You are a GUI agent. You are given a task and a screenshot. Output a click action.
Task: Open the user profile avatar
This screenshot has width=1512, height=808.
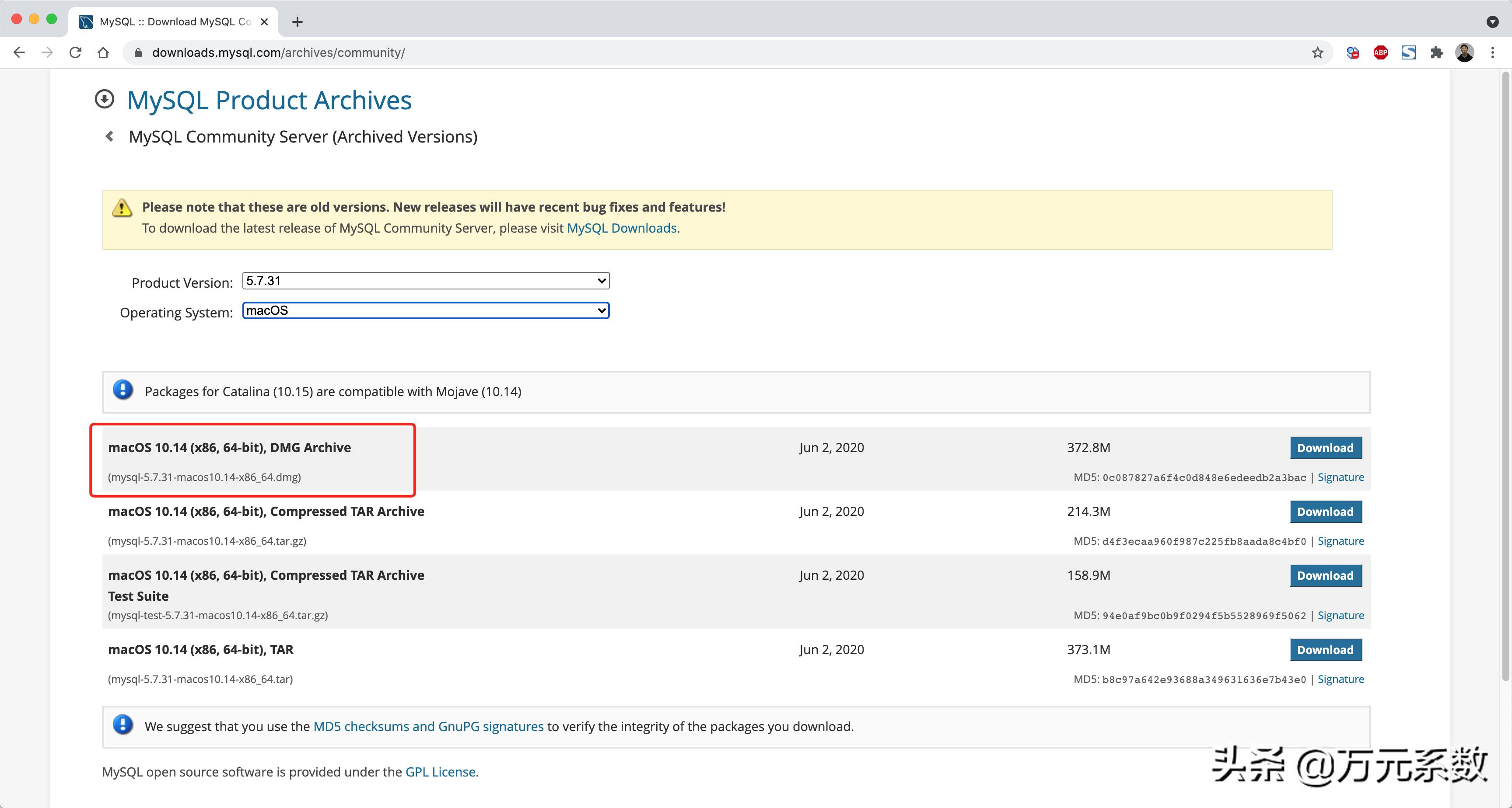pos(1464,53)
